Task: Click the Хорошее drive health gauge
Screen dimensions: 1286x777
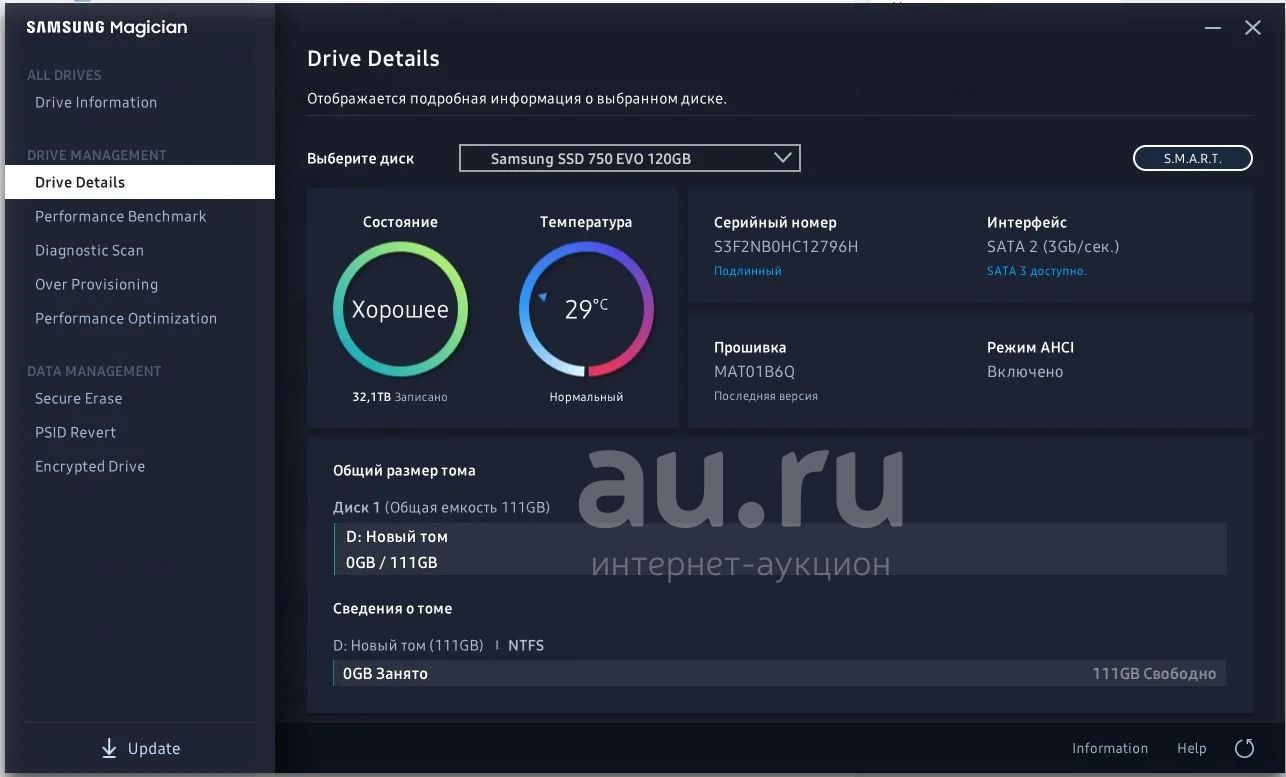Action: click(400, 309)
